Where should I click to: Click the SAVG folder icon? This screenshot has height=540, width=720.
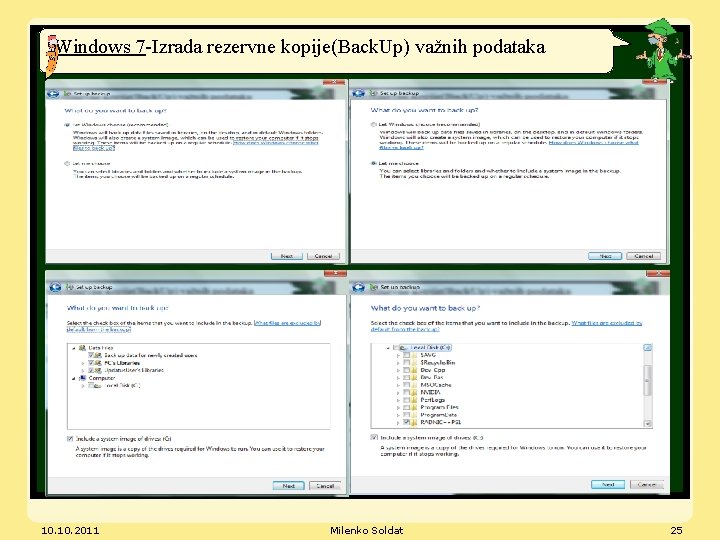coord(414,355)
